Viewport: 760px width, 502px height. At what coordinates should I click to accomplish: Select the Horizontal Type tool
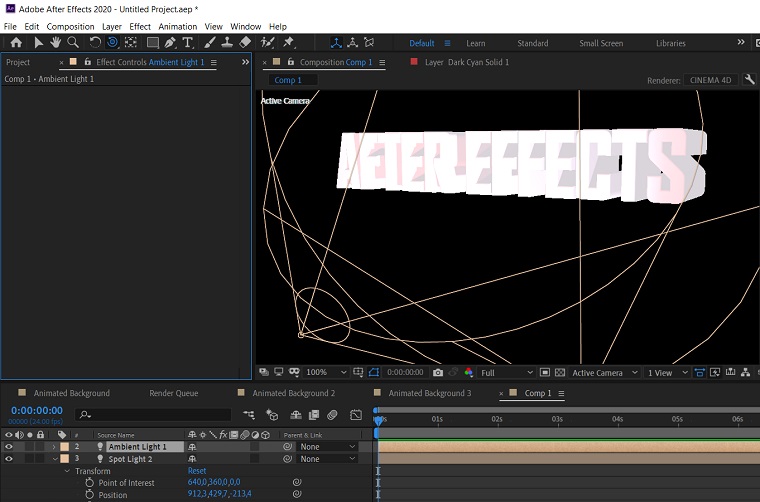click(x=188, y=43)
